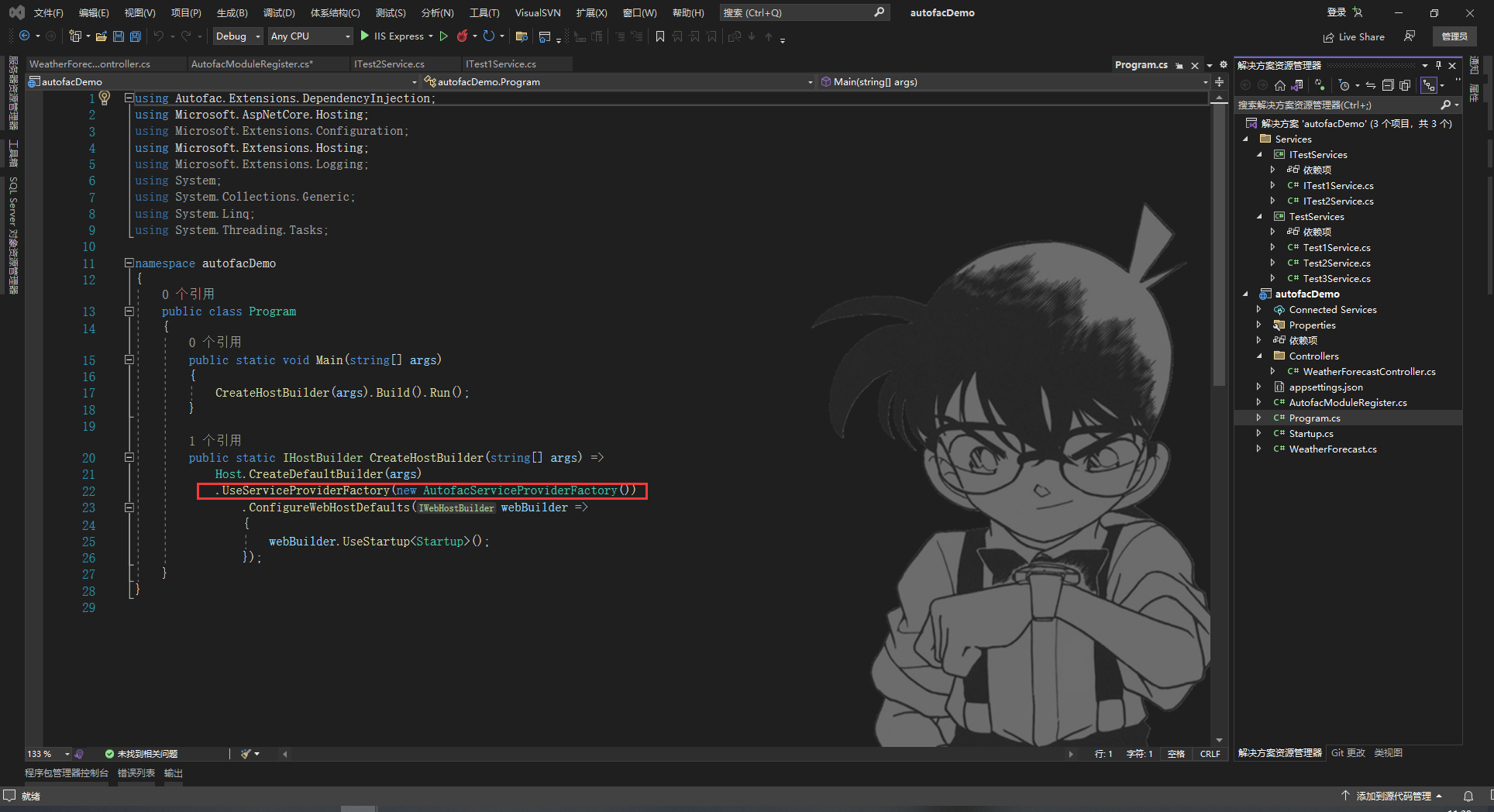The height and width of the screenshot is (812, 1494).
Task: Click the gear icon beside the Program.cs tab
Action: click(1224, 64)
